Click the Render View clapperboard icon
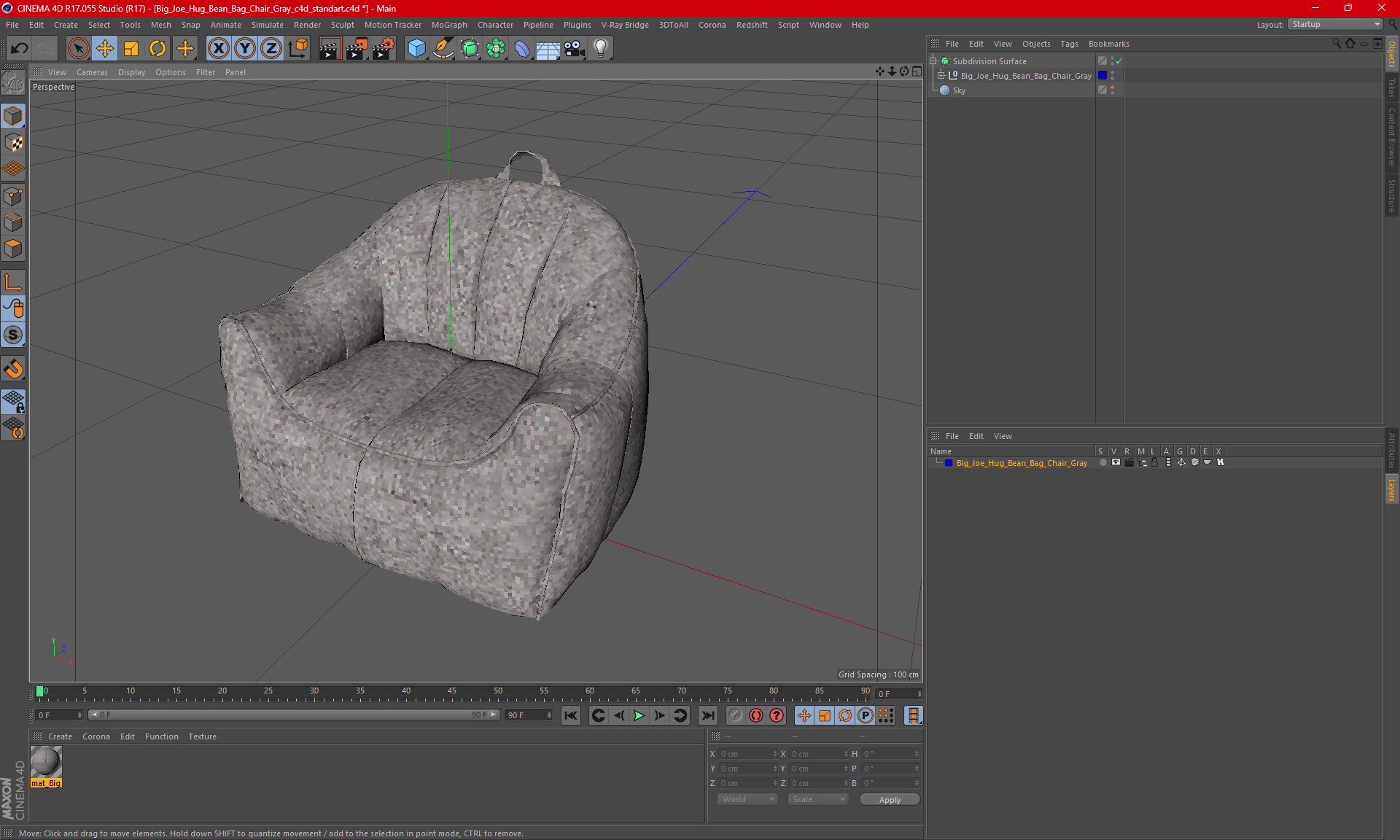 pos(330,49)
